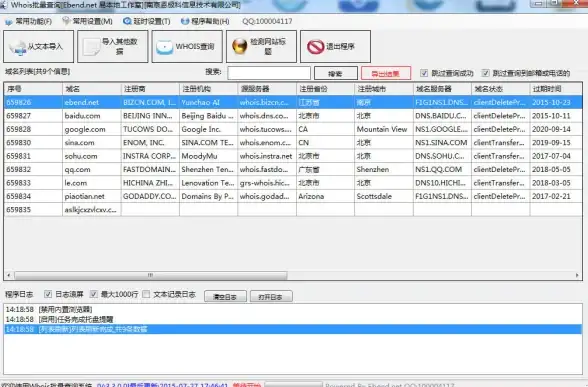This screenshot has width=588, height=387.
Task: Click the '2017-02-21' expiry date cell
Action: [556, 196]
